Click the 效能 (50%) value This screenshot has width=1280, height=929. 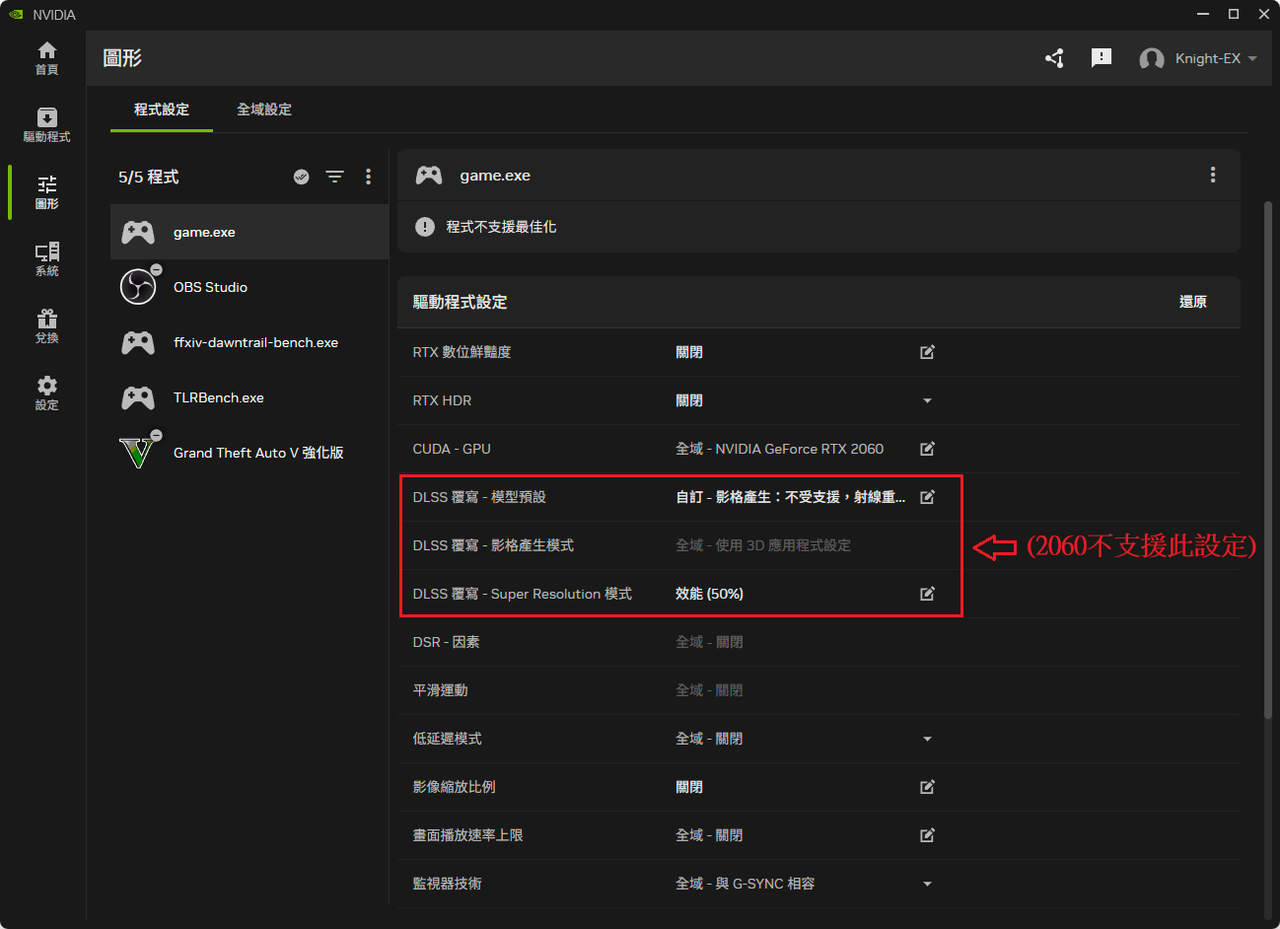coord(709,594)
